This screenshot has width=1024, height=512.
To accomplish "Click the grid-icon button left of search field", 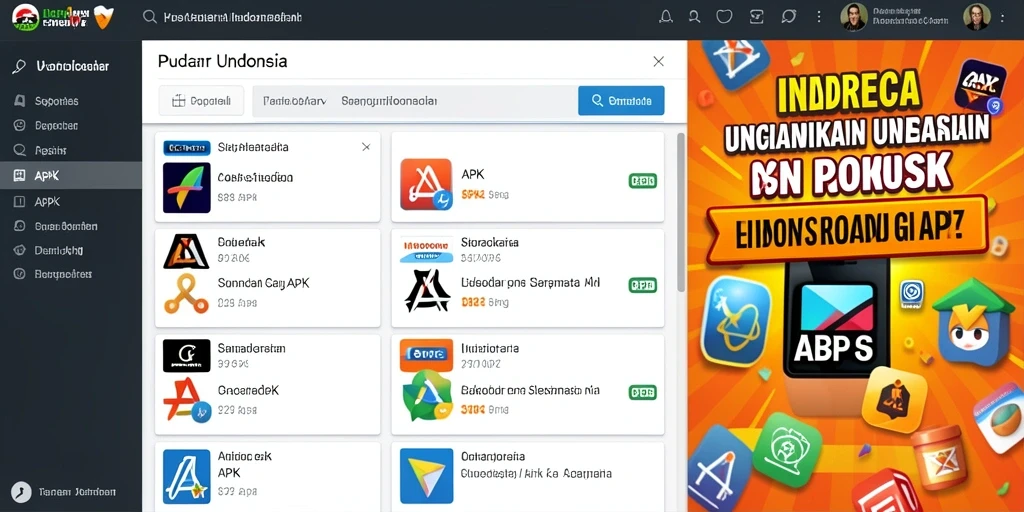I will coord(201,101).
